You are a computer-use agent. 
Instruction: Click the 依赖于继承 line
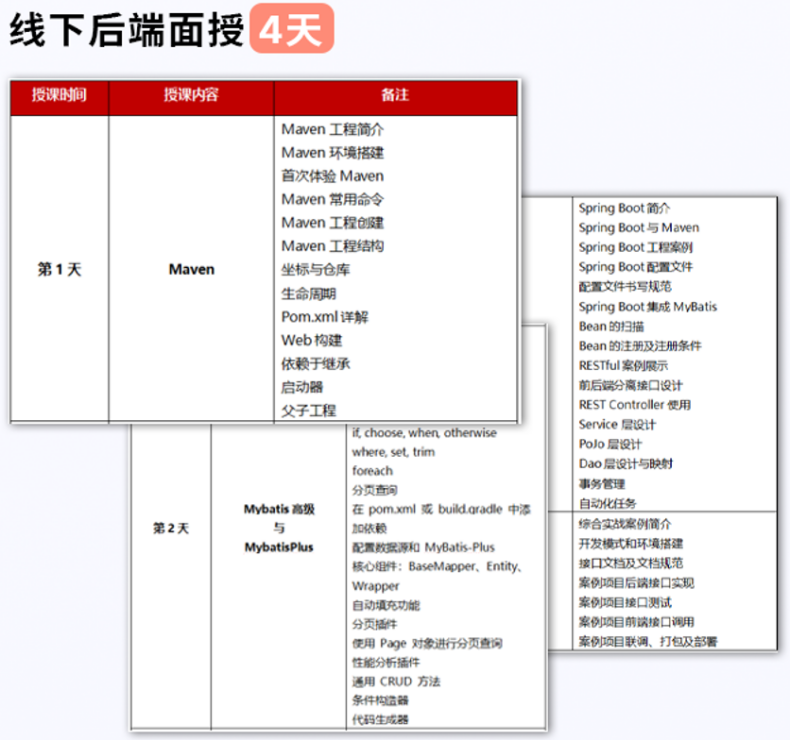coord(315,363)
